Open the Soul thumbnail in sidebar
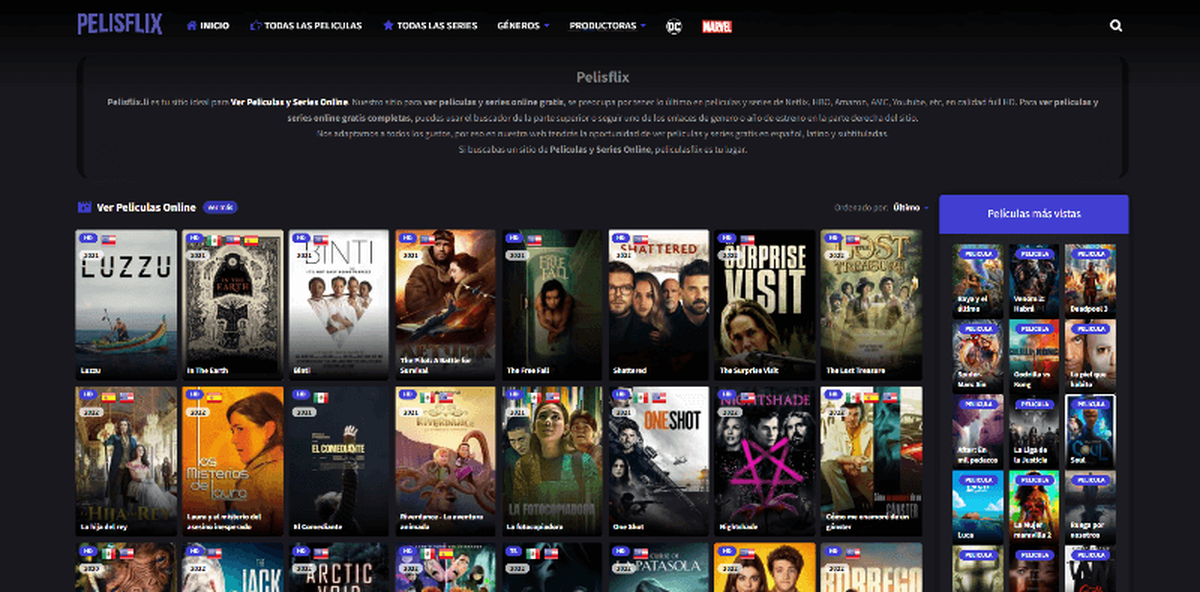The width and height of the screenshot is (1200, 592). pyautogui.click(x=1090, y=432)
